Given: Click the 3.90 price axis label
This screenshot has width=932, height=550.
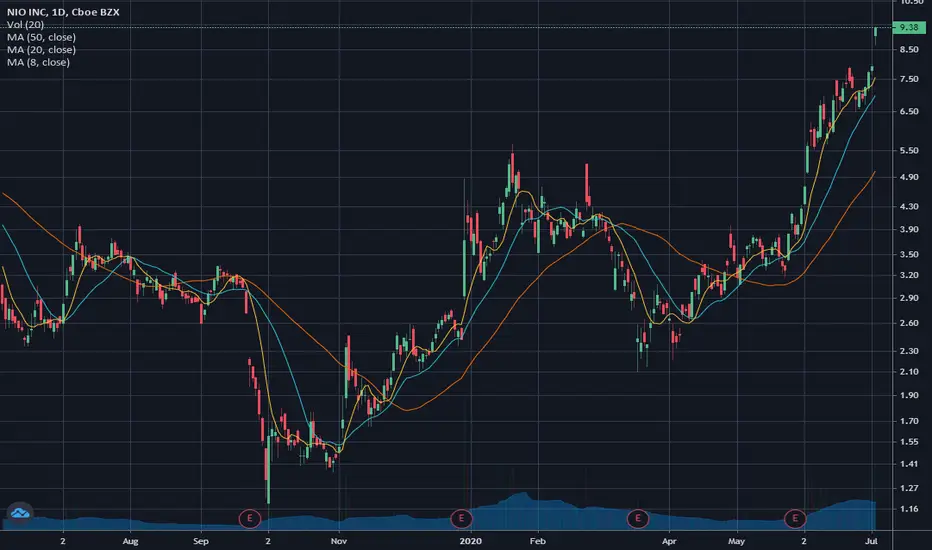Looking at the screenshot, I should coord(909,229).
